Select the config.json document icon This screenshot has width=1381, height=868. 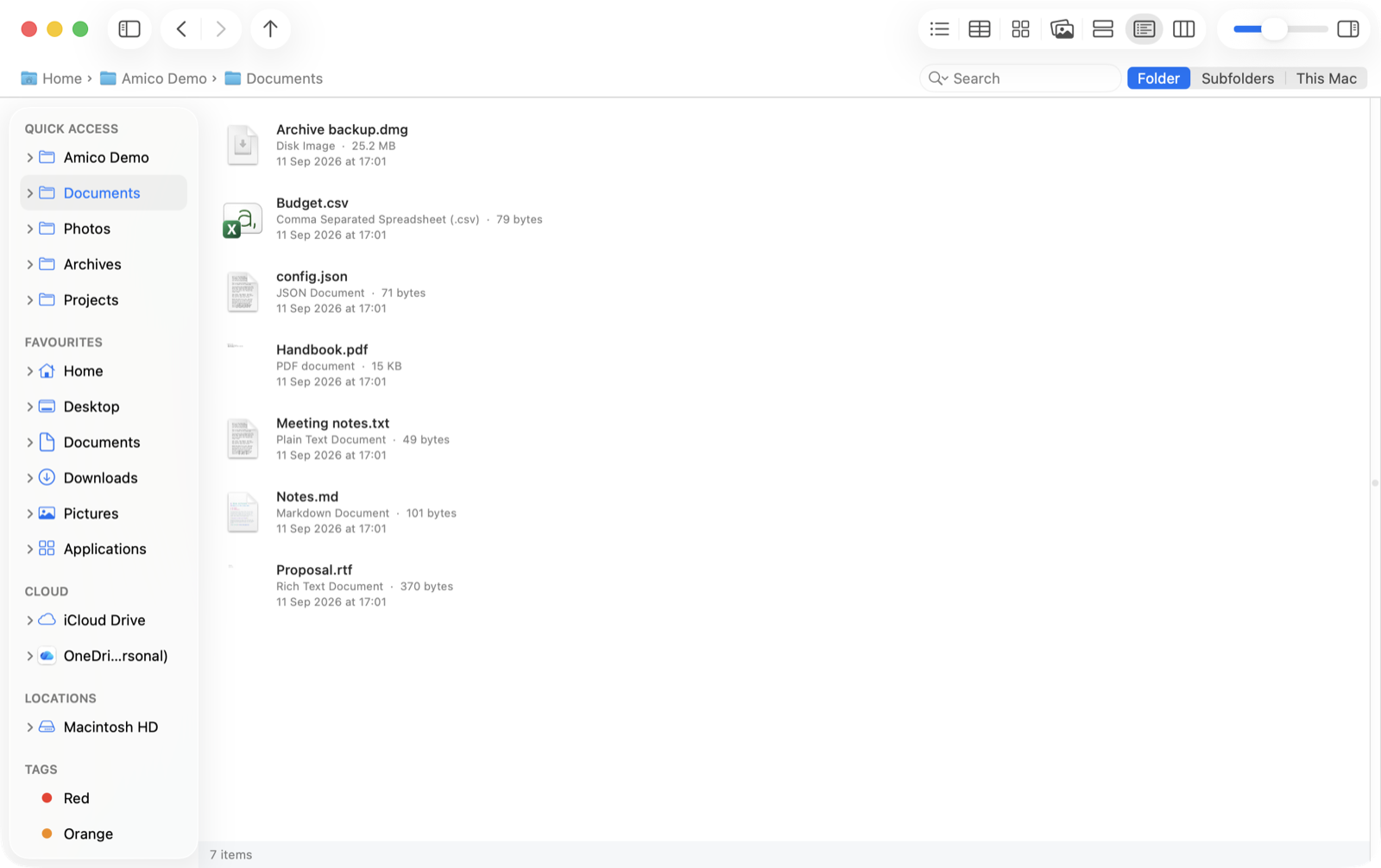coord(243,292)
